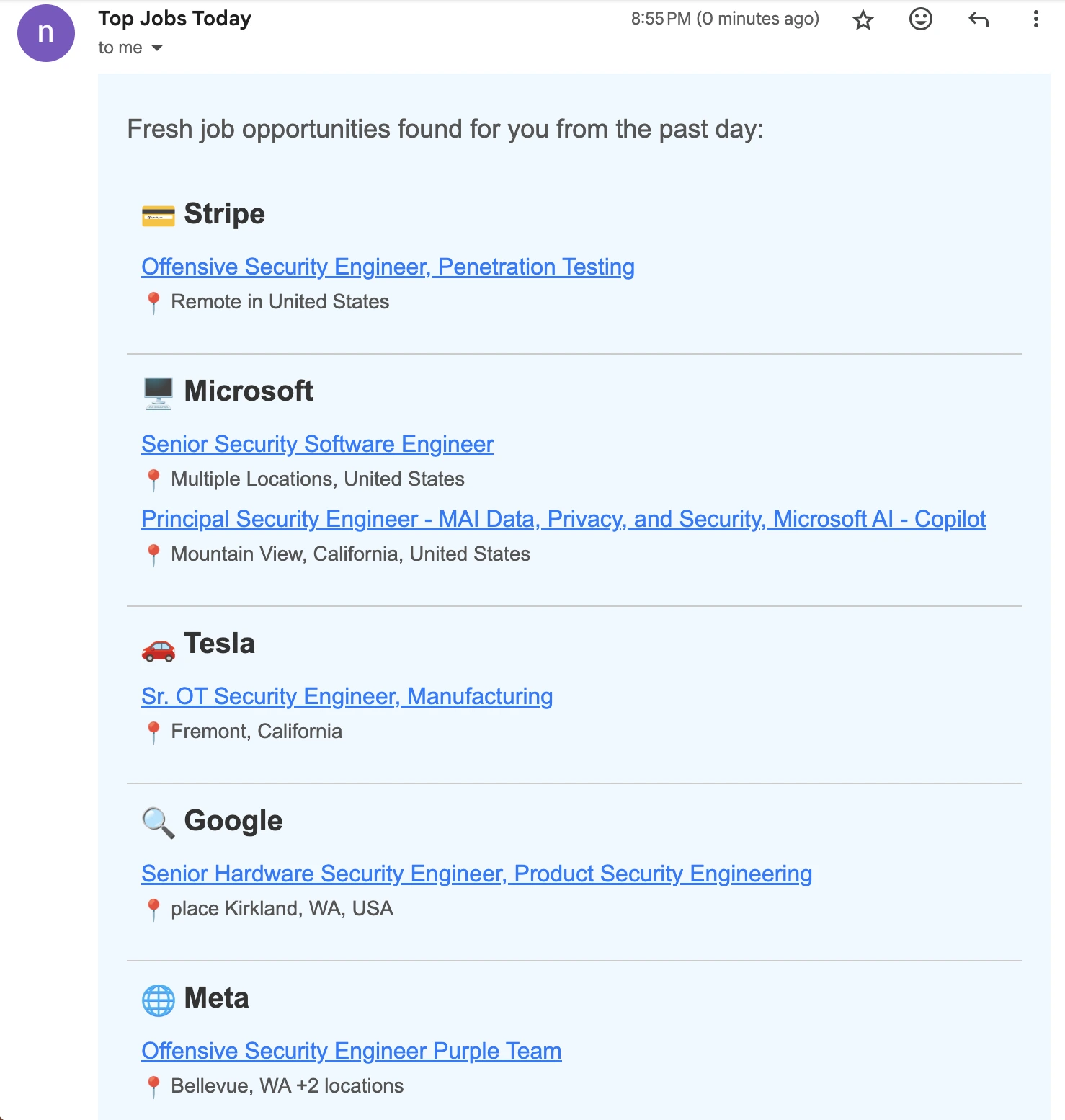Open the Senior Hardware Security Engineer posting

pyautogui.click(x=476, y=874)
